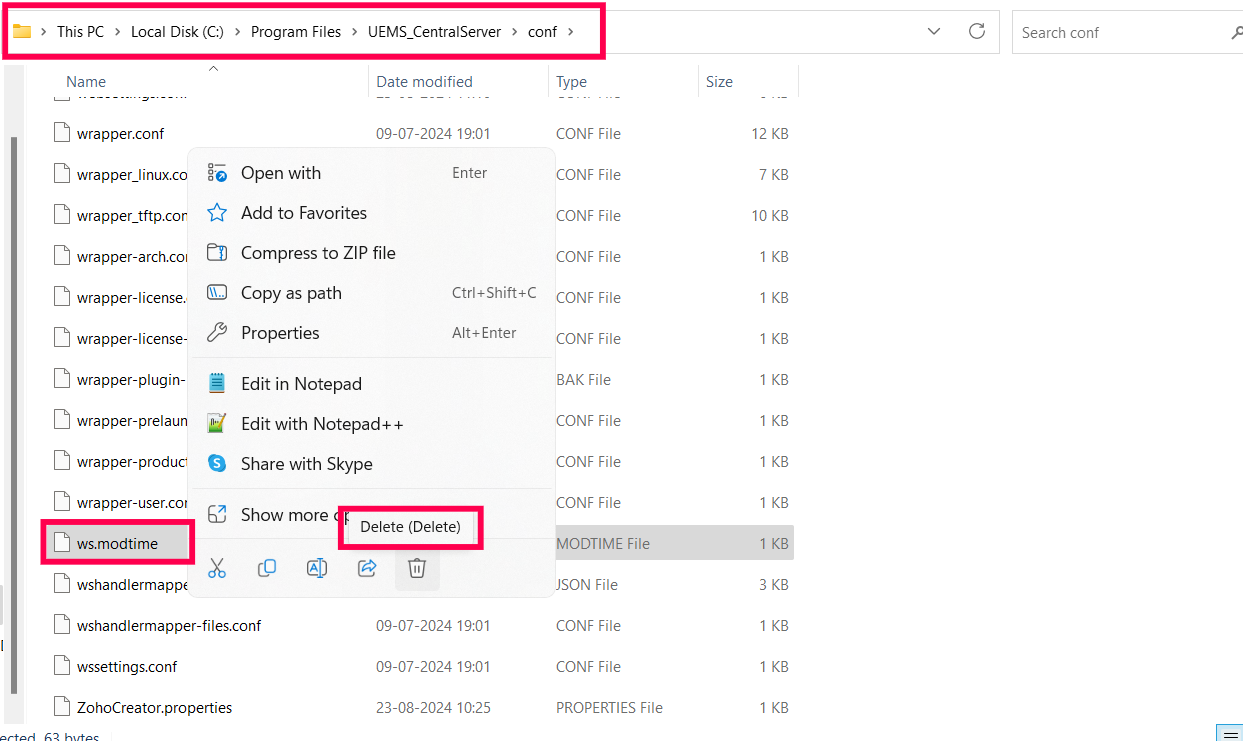Click the trash Delete icon
The width and height of the screenshot is (1243, 741).
point(417,568)
